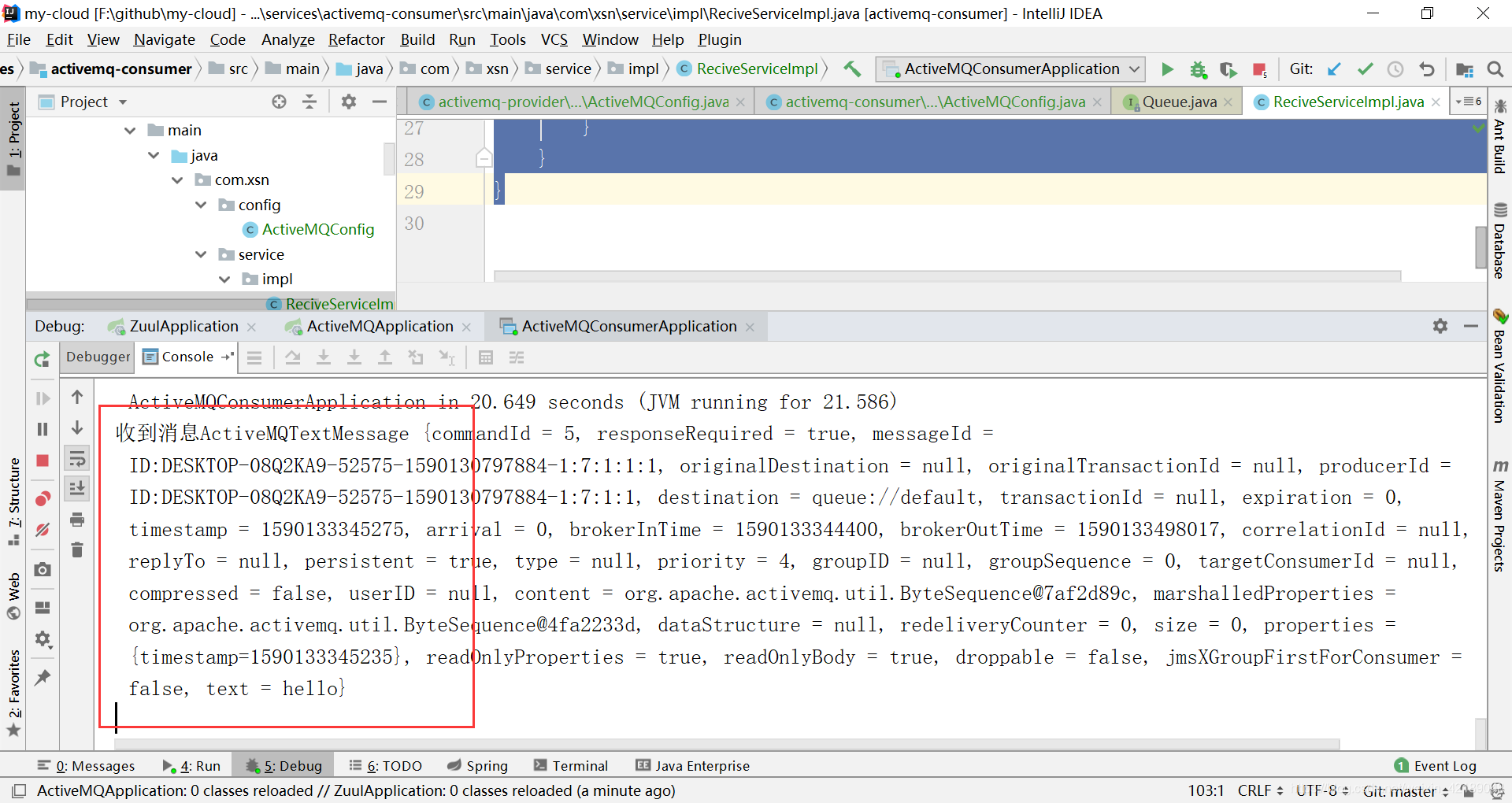Open Search Everywhere magnifier
1512x803 pixels.
click(1495, 69)
